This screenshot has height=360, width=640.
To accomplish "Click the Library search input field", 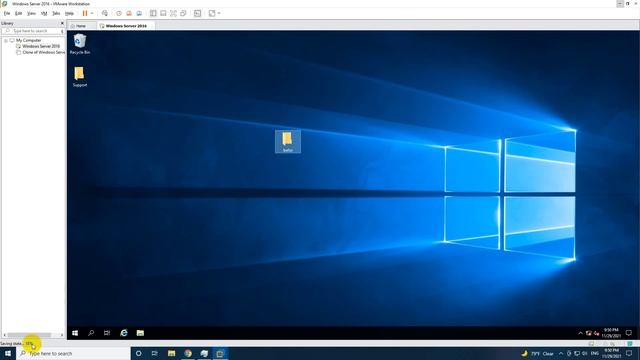I will point(31,31).
